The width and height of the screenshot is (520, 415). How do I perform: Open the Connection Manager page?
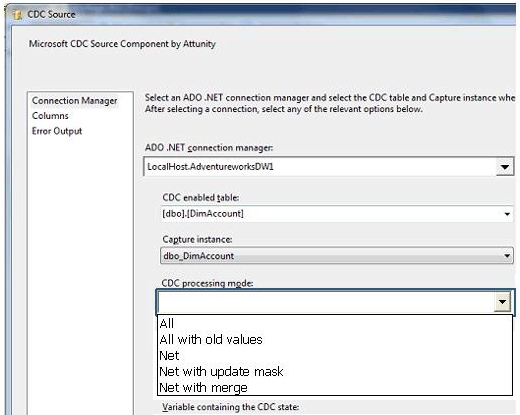pos(75,101)
